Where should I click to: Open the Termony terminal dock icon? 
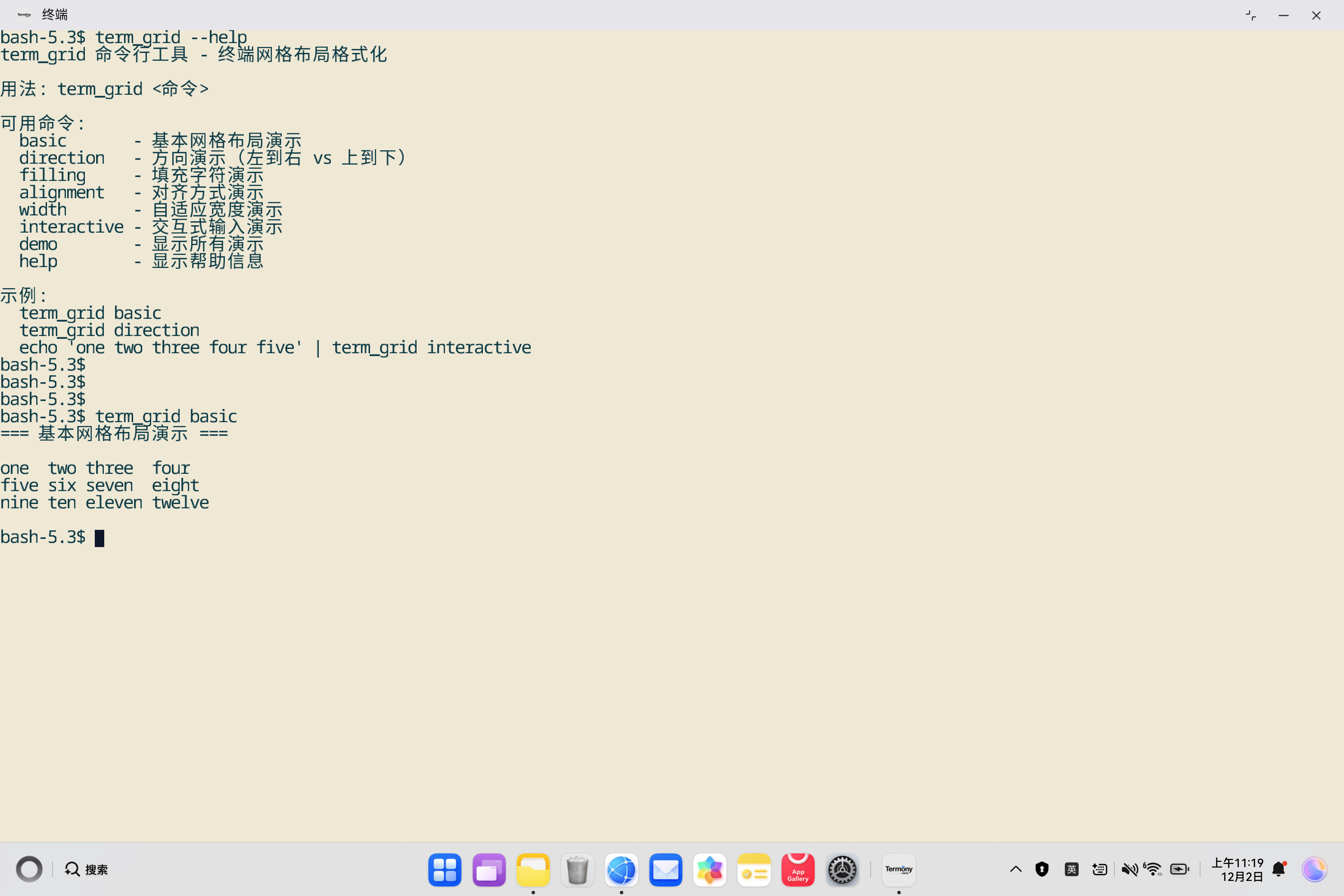pyautogui.click(x=898, y=869)
